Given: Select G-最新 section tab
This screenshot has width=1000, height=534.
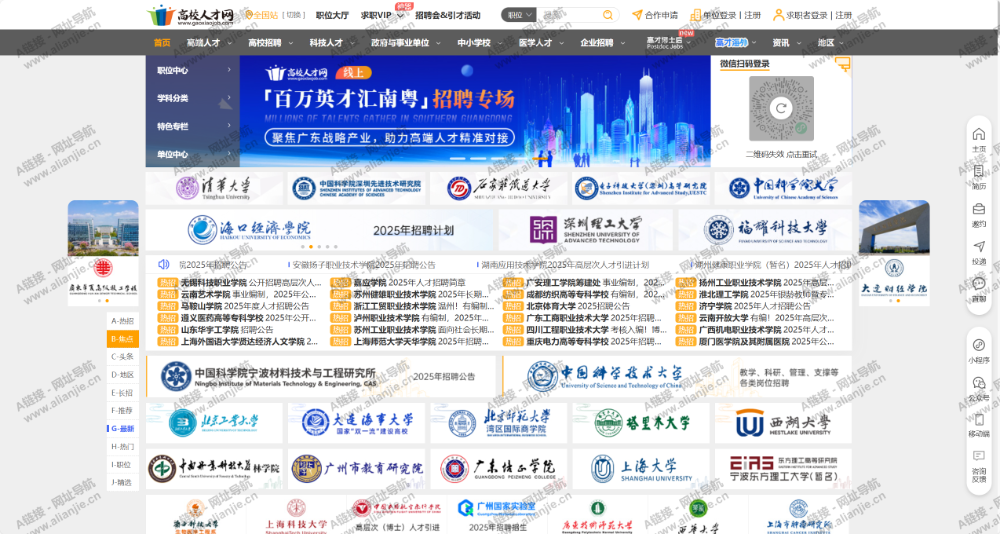Looking at the screenshot, I should click(x=122, y=429).
